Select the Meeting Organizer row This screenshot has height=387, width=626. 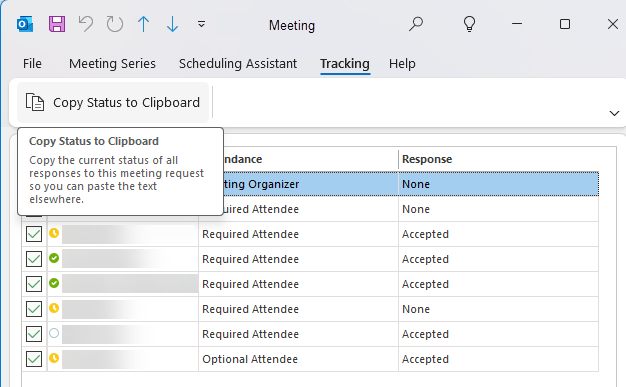click(410, 184)
